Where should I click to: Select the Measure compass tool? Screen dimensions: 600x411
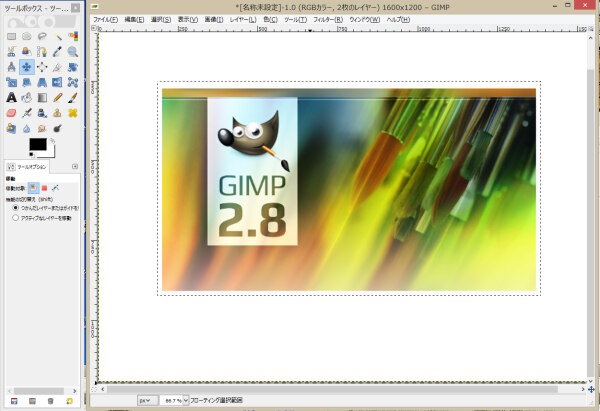[x=11, y=67]
